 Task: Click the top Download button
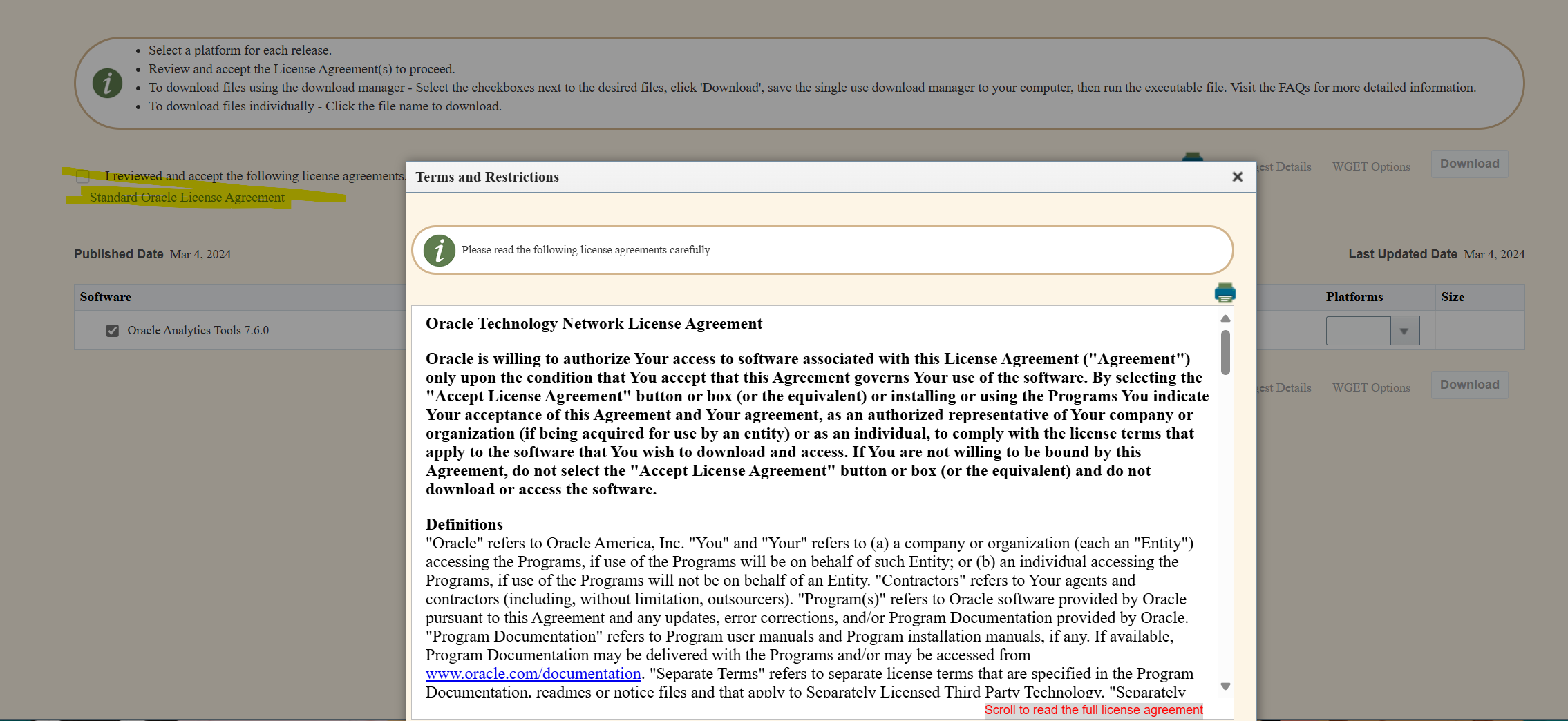point(1469,164)
